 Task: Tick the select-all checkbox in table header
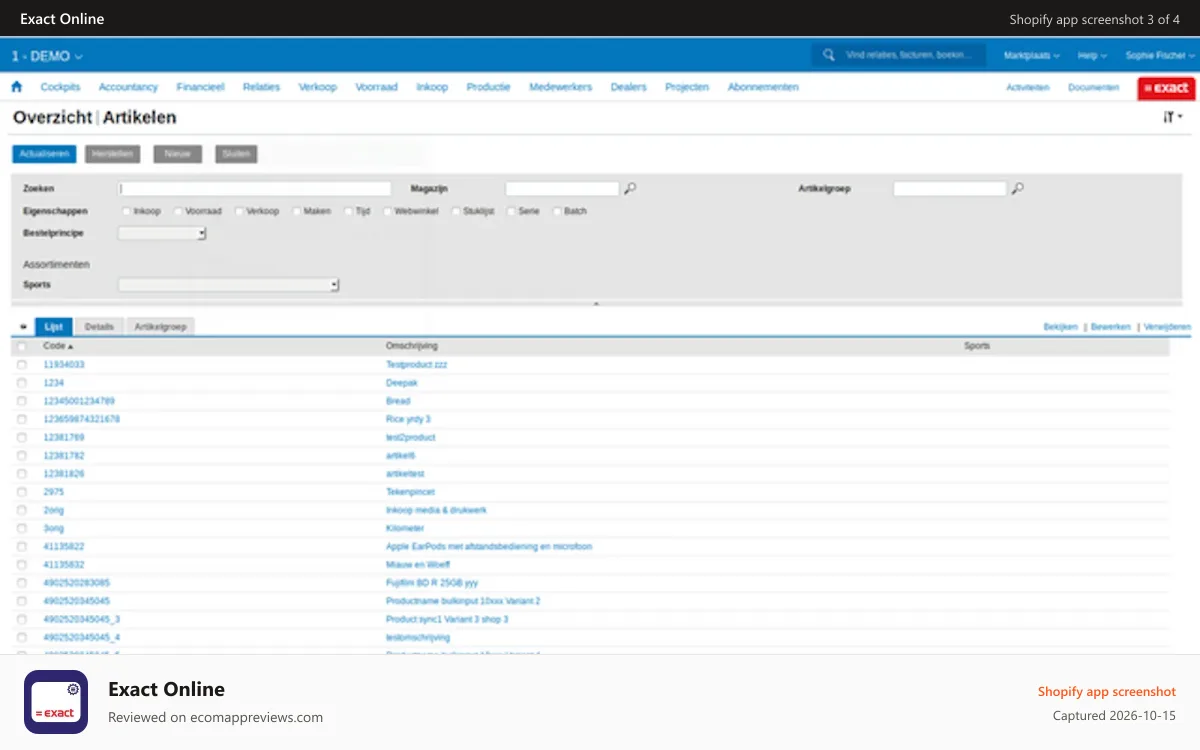[x=22, y=347]
